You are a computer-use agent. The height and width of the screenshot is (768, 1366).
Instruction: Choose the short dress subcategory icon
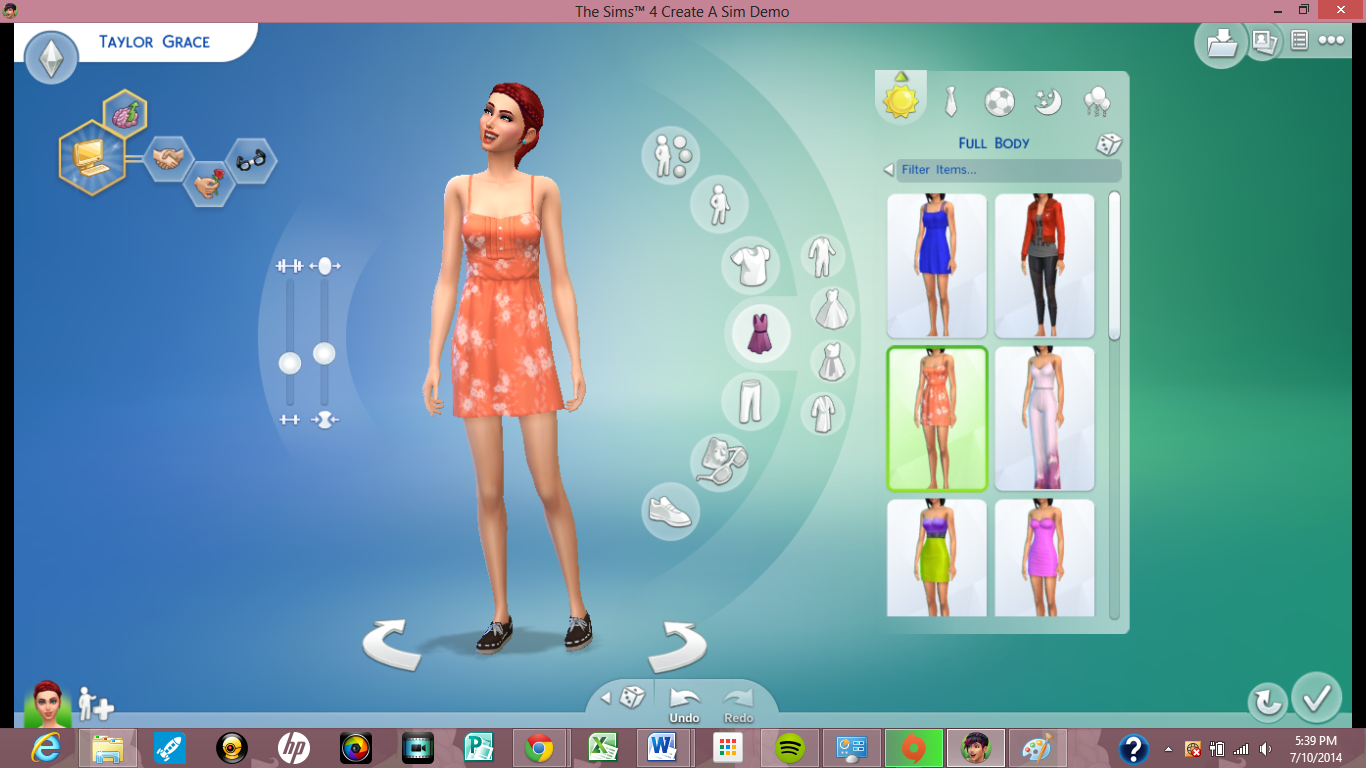(832, 362)
